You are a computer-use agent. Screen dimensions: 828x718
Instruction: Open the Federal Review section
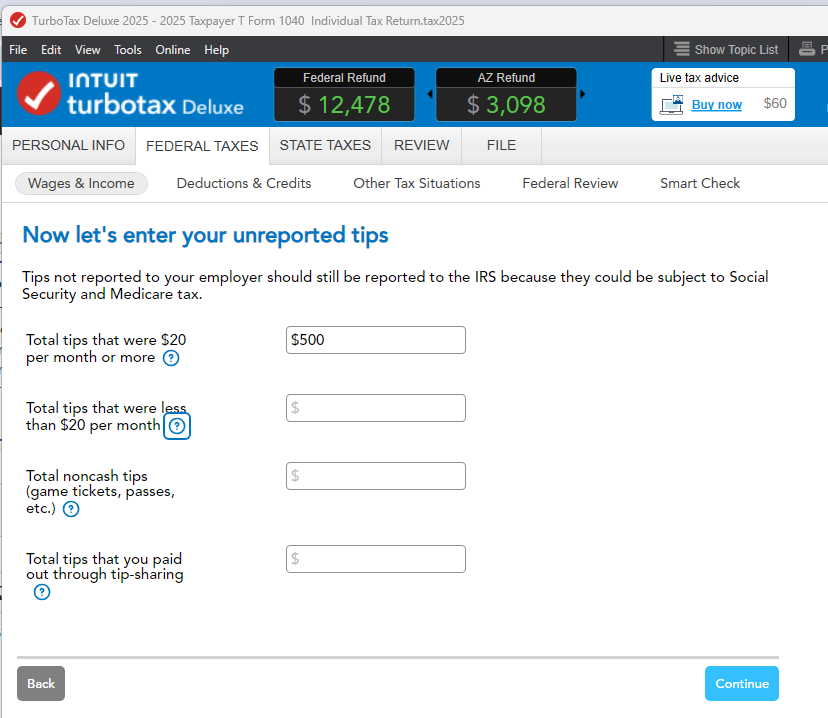click(570, 183)
